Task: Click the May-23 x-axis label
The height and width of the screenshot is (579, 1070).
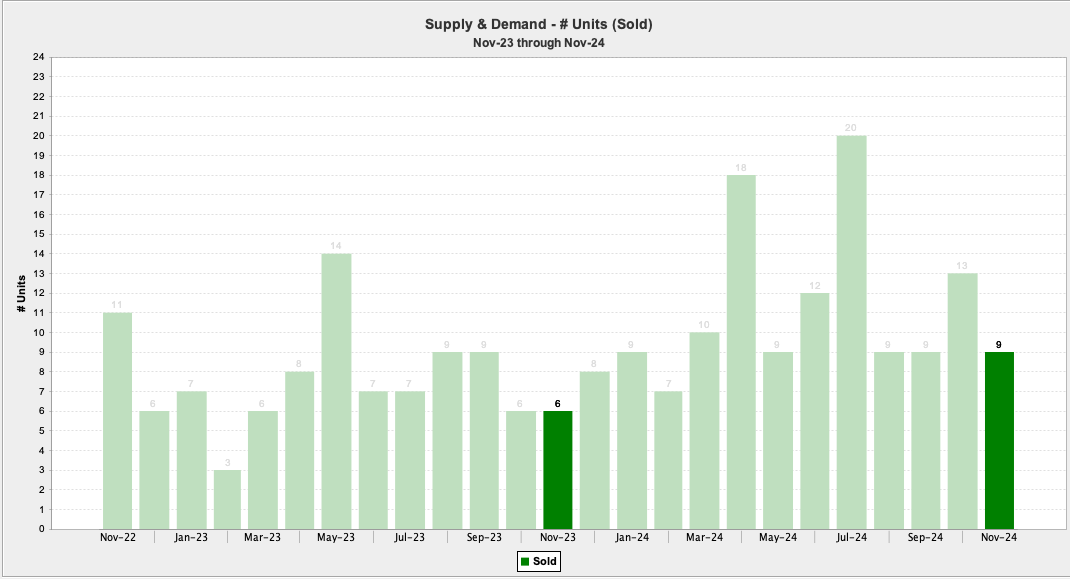Action: tap(336, 538)
